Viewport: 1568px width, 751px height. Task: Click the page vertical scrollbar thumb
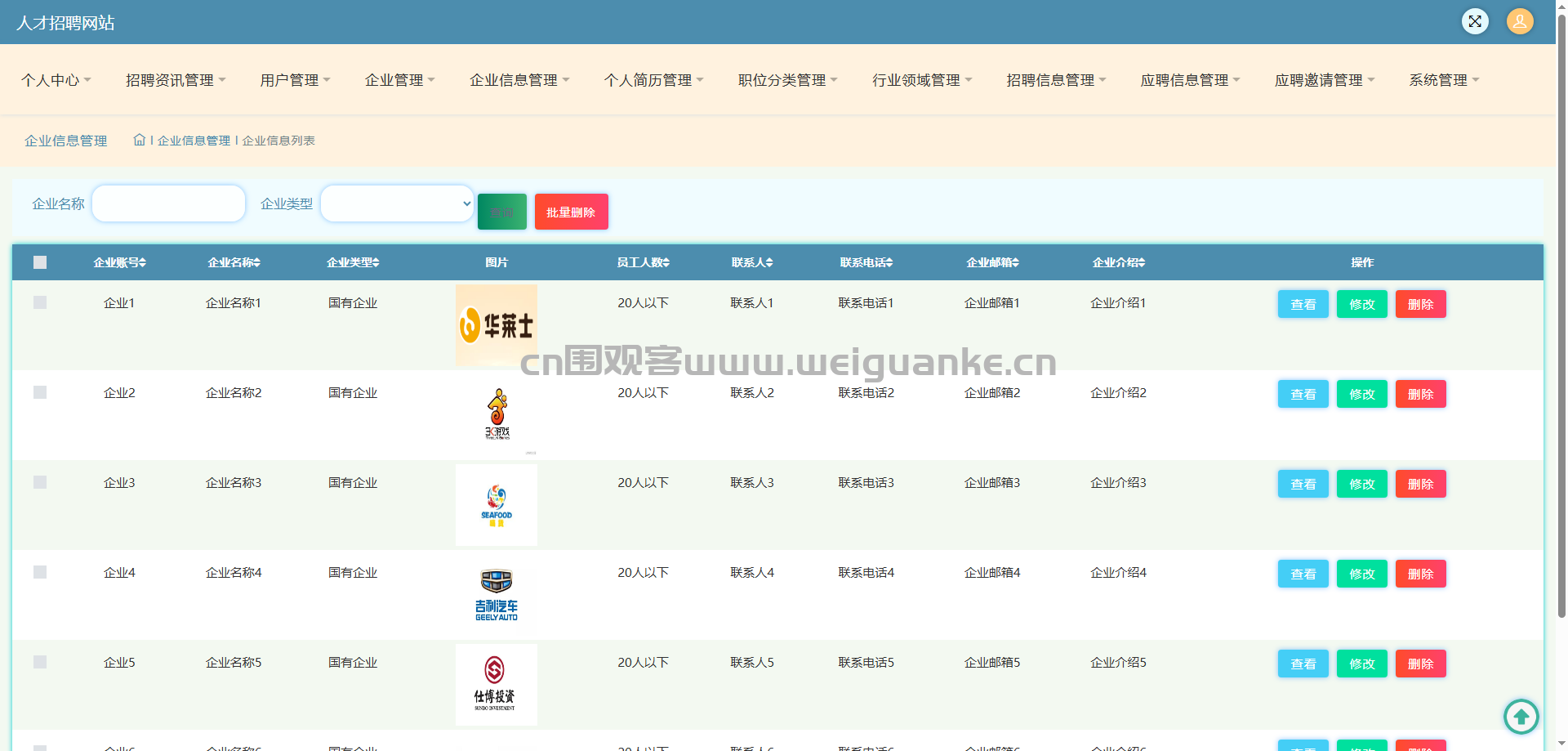point(1561,315)
